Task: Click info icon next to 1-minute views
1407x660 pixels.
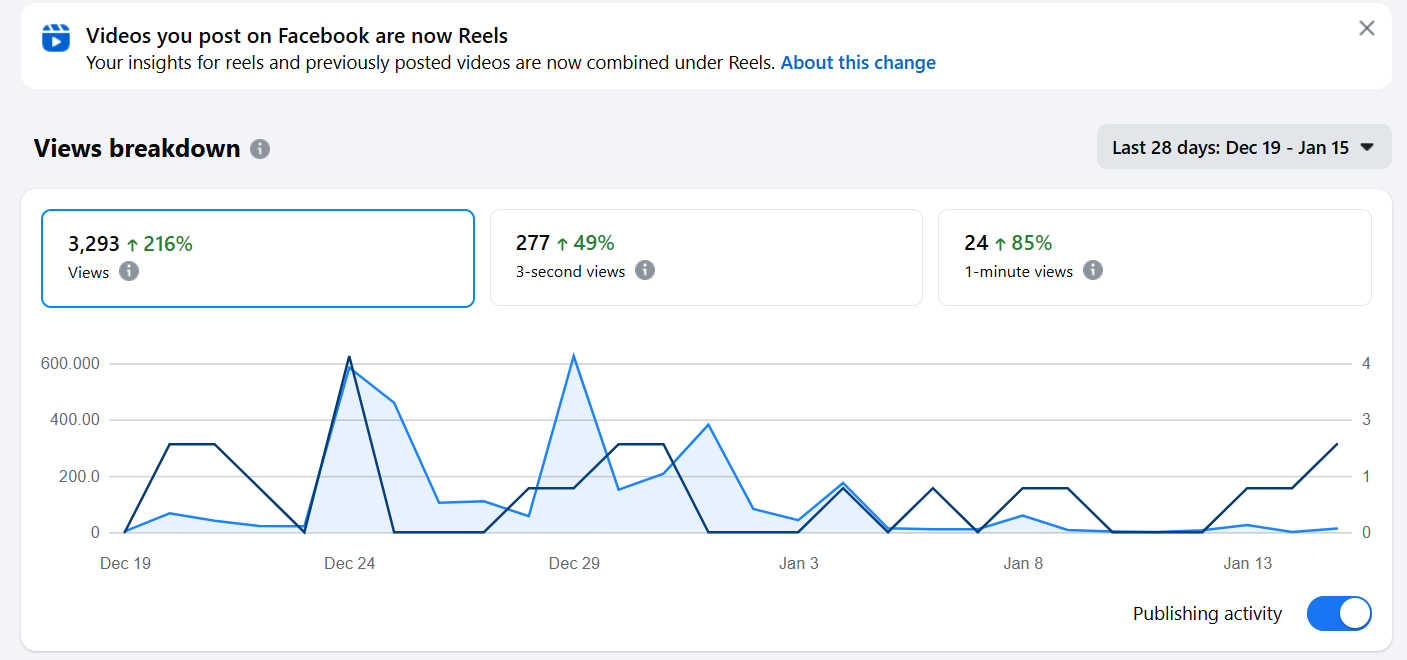Action: (x=1093, y=271)
